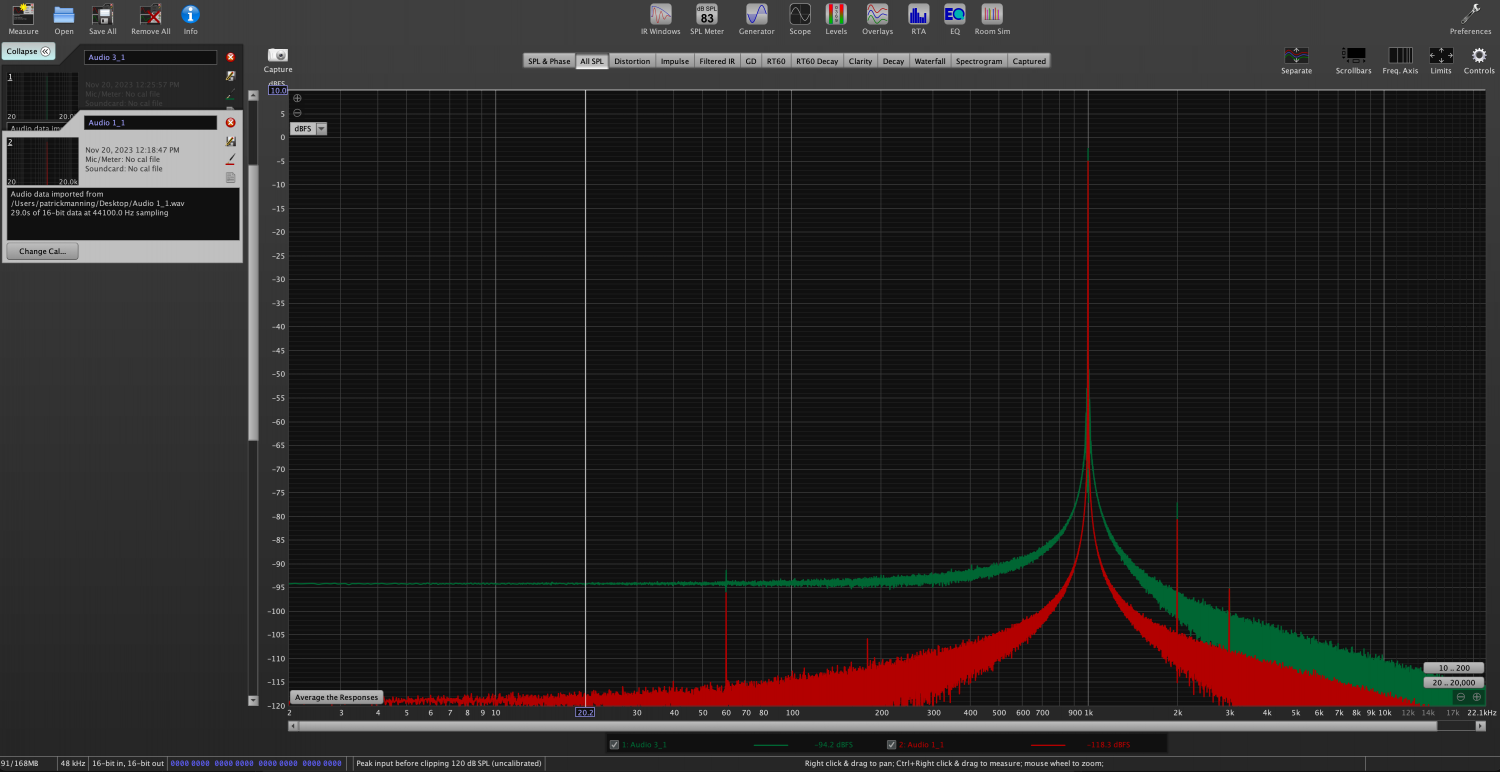Click horizontal zoom in icon at graph corner
The image size is (1500, 772).
(x=1477, y=696)
